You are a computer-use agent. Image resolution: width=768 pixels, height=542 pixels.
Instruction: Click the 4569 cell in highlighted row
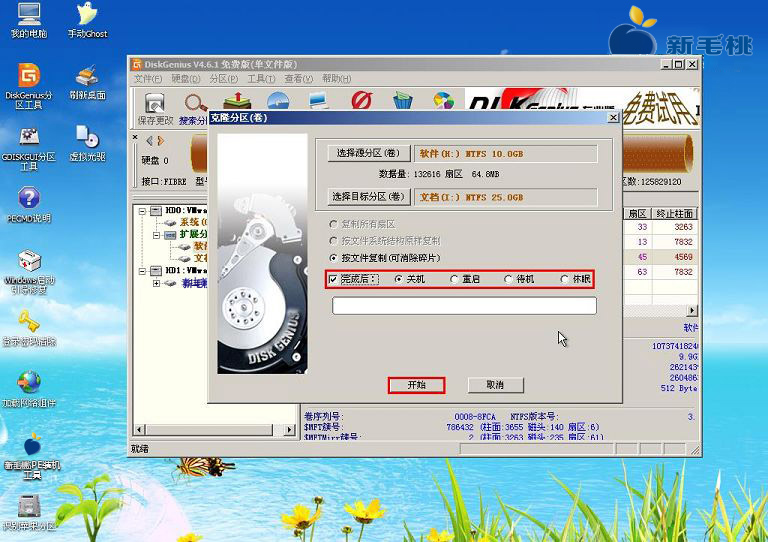(x=683, y=257)
